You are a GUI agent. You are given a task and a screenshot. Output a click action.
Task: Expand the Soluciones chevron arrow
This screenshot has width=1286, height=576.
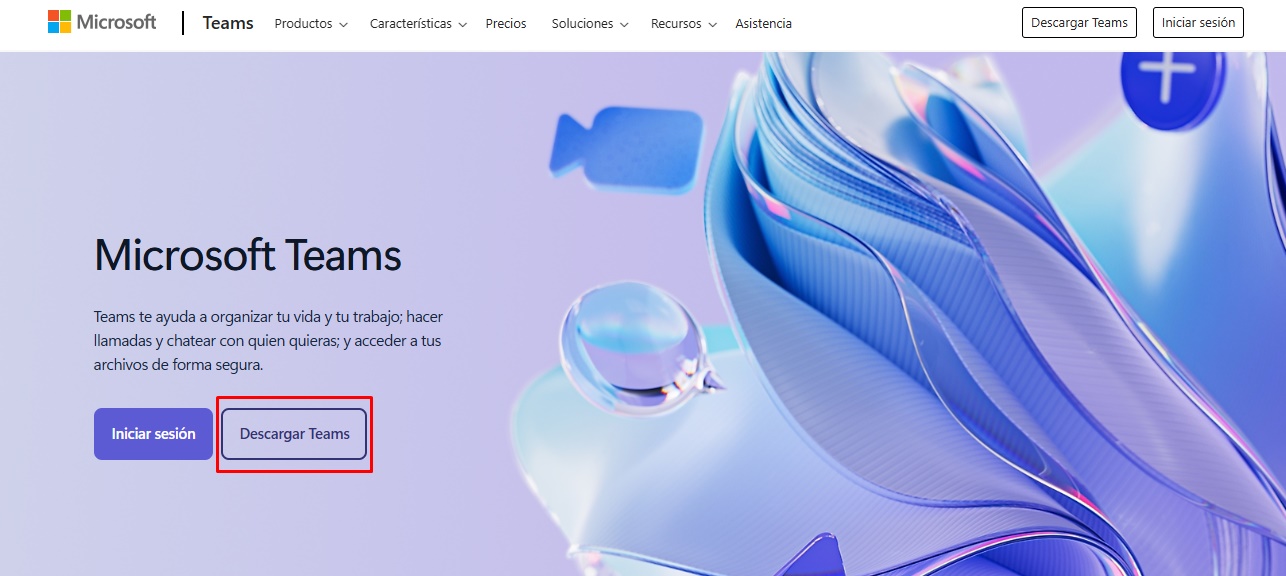pos(624,24)
